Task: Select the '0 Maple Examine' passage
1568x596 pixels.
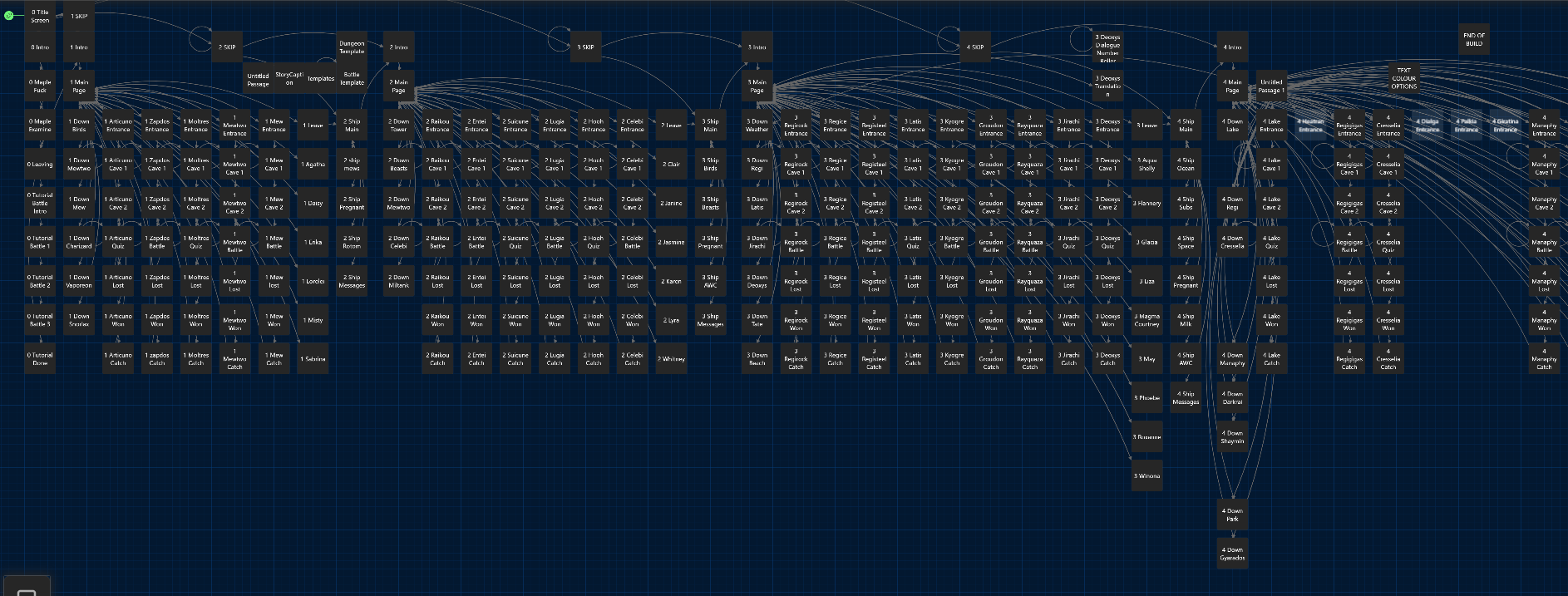Action: pos(40,126)
